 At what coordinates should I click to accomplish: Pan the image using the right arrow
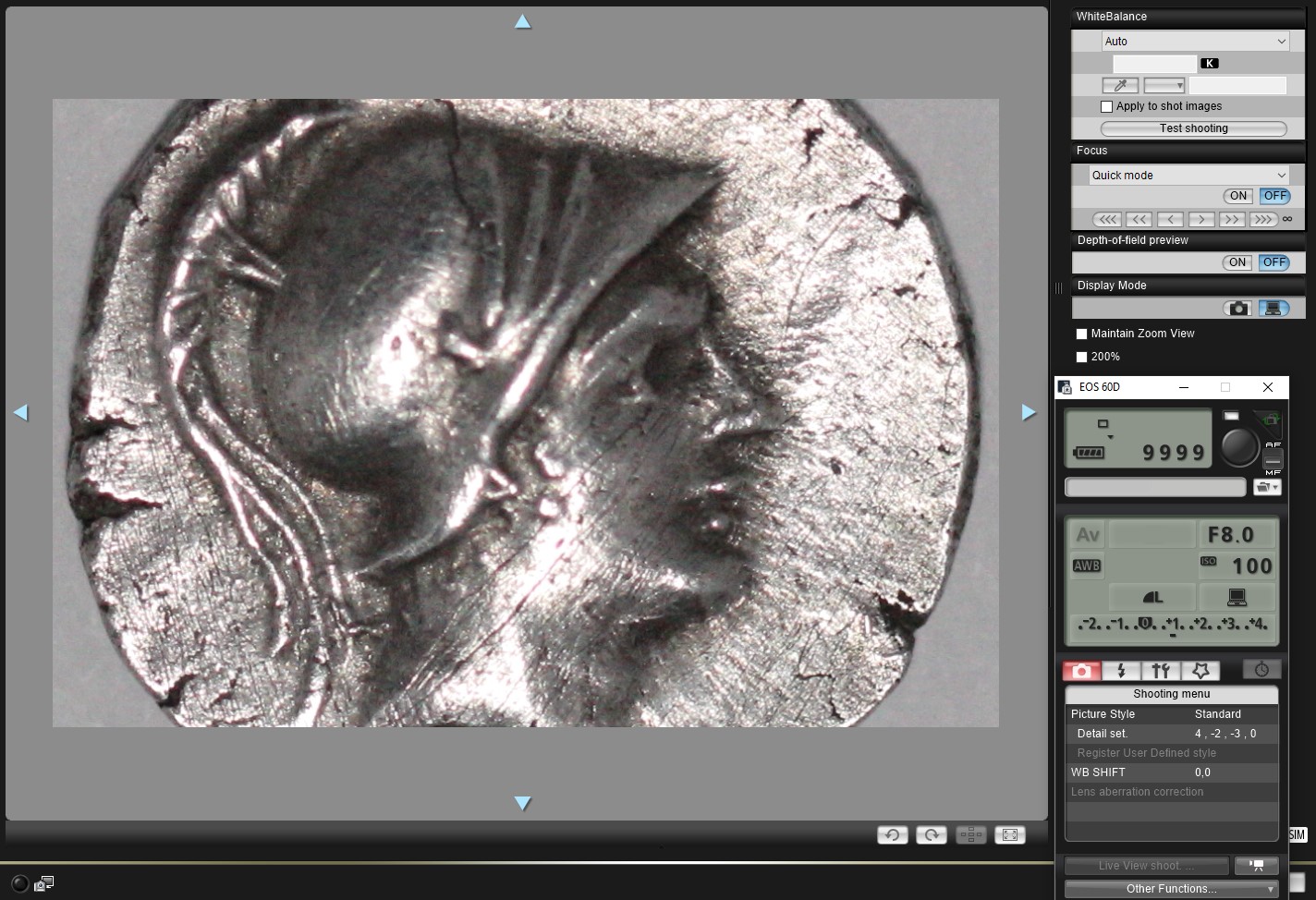(1029, 412)
